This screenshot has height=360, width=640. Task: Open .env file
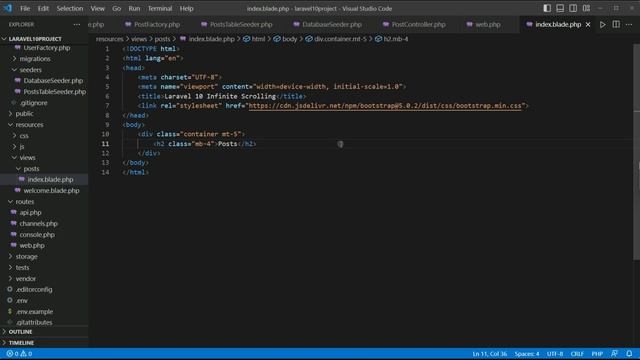pos(22,300)
